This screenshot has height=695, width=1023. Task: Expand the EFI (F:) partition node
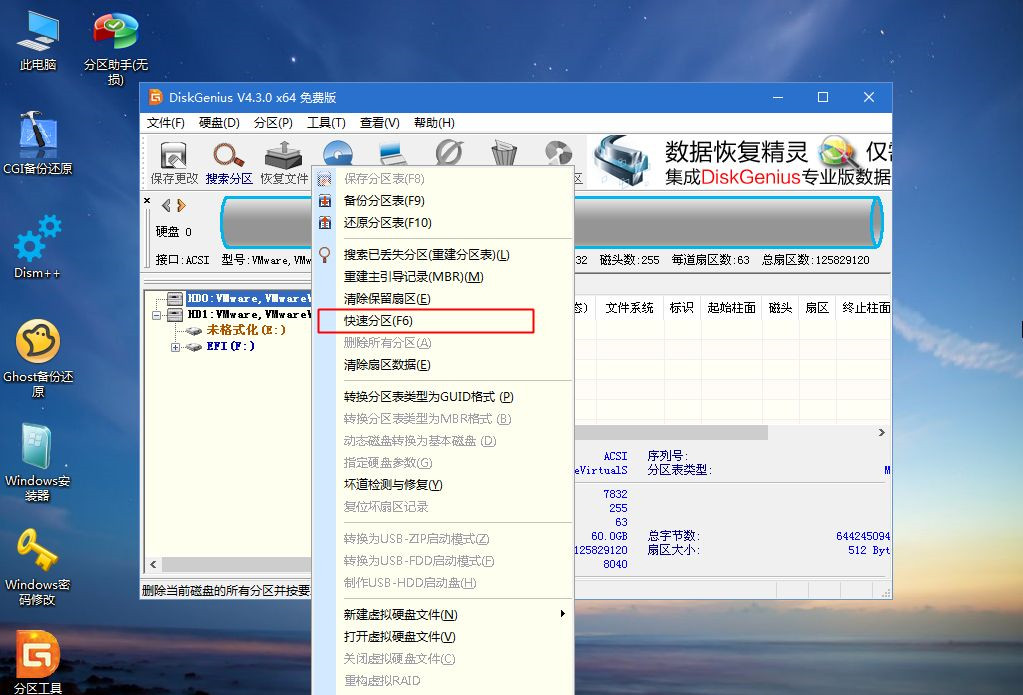(x=175, y=346)
